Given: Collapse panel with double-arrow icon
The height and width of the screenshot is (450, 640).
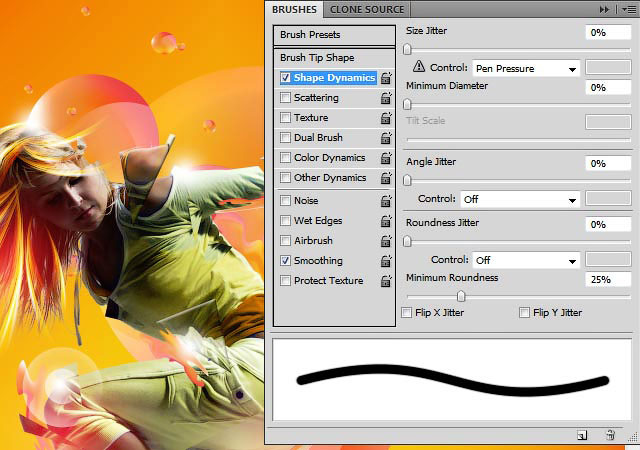Looking at the screenshot, I should click(x=604, y=9).
